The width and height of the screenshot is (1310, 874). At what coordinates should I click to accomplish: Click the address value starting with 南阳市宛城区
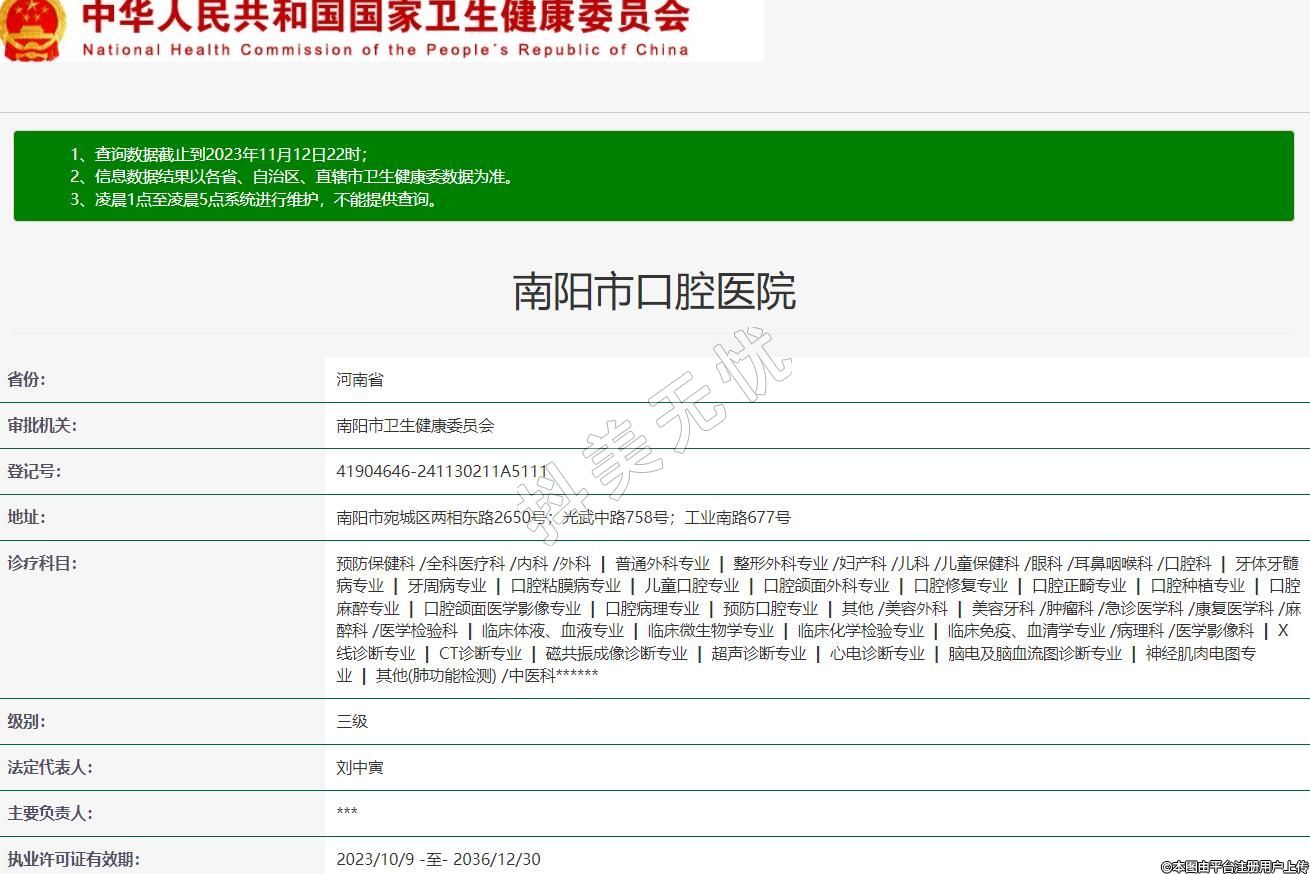click(x=563, y=518)
